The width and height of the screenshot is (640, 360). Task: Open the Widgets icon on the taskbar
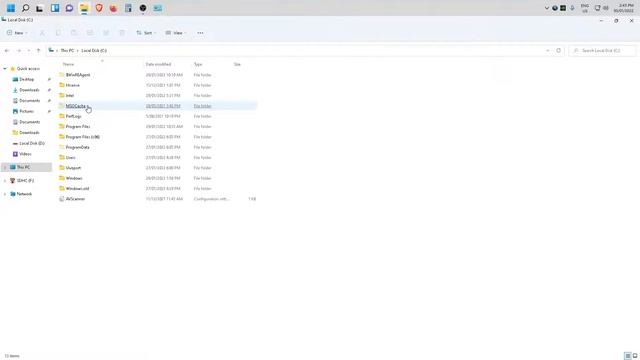tap(55, 8)
